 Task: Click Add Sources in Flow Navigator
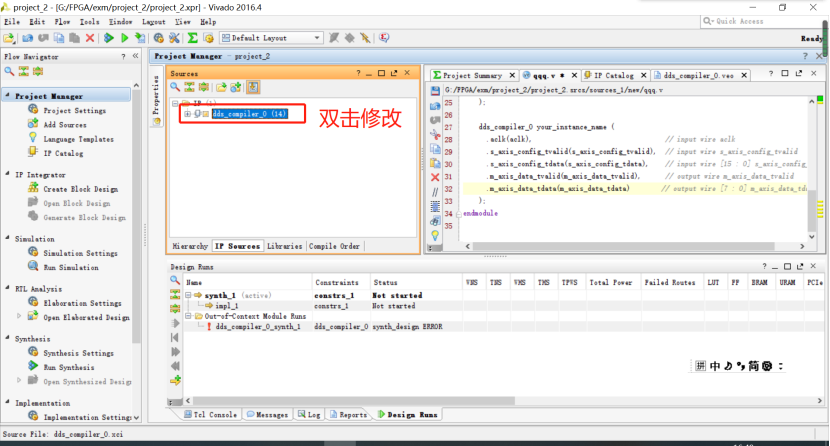pyautogui.click(x=65, y=124)
